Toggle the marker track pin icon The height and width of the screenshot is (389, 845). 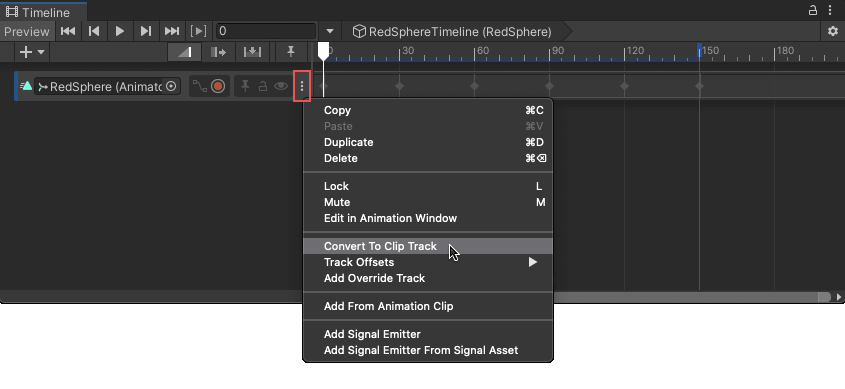coord(291,52)
